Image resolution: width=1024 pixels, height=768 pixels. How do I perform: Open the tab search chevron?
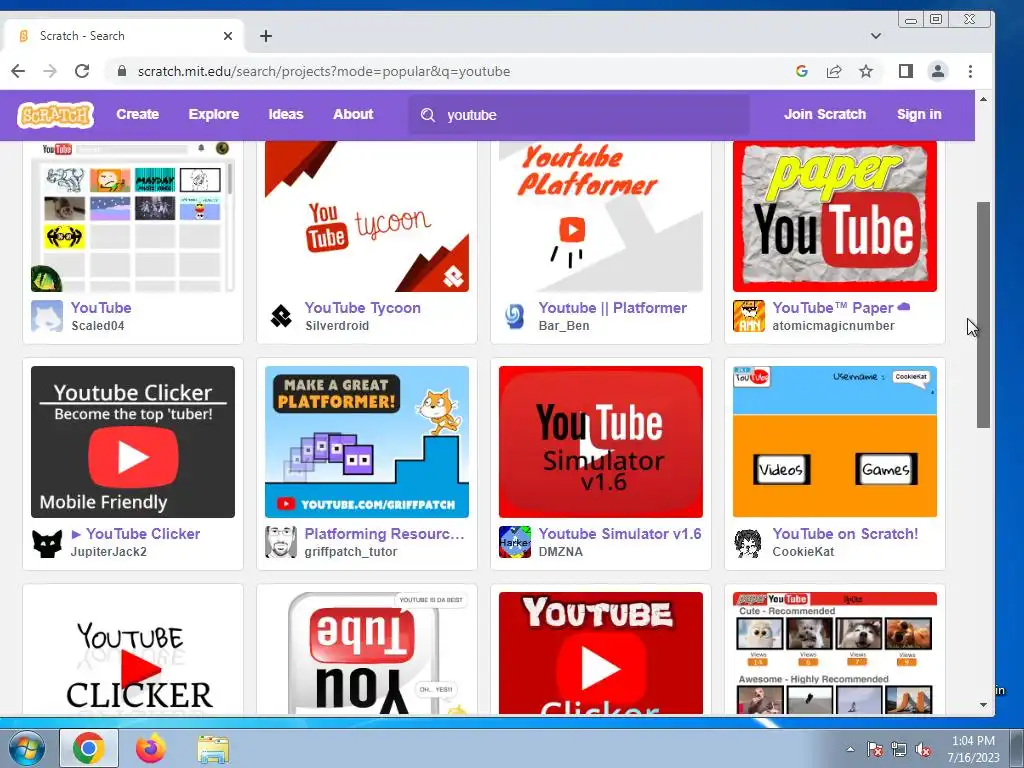(876, 36)
